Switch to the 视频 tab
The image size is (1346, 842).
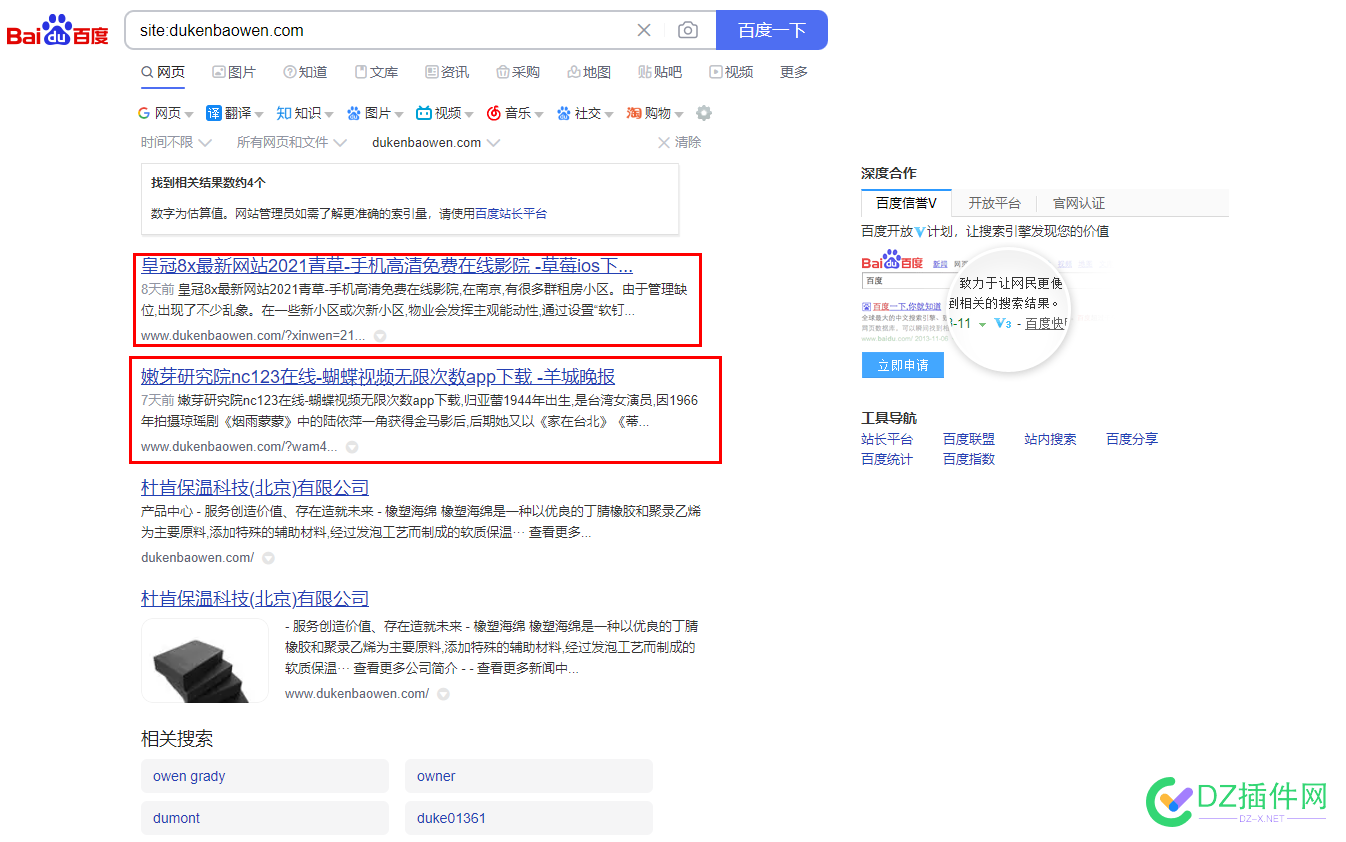pos(731,72)
